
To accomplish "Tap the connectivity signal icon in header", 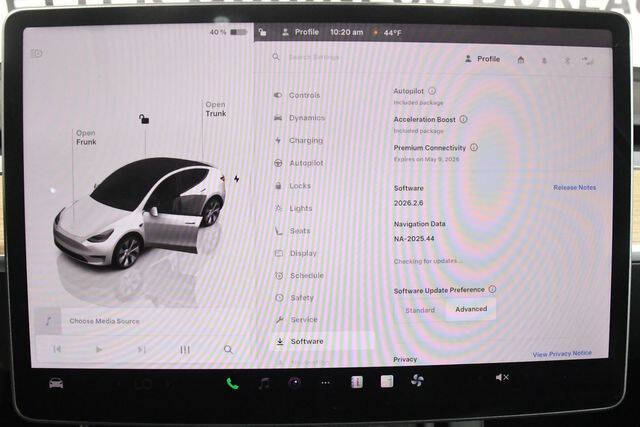I will 587,61.
